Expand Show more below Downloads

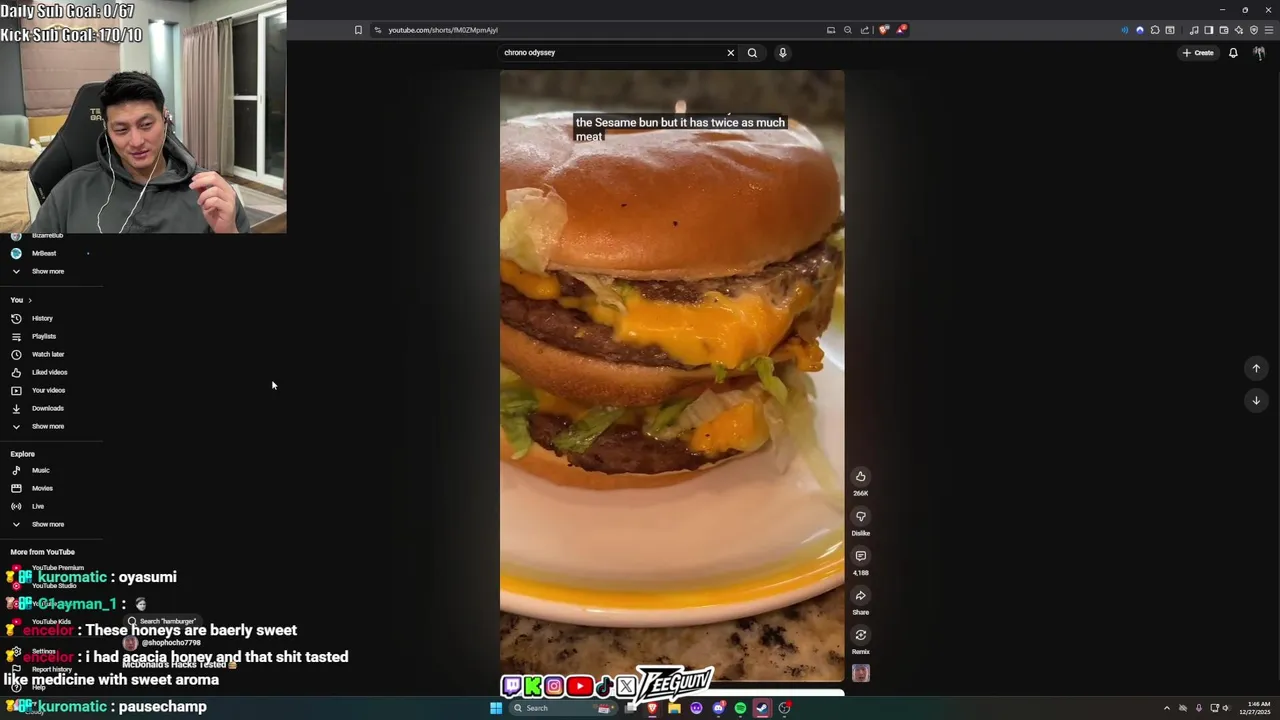(50, 426)
